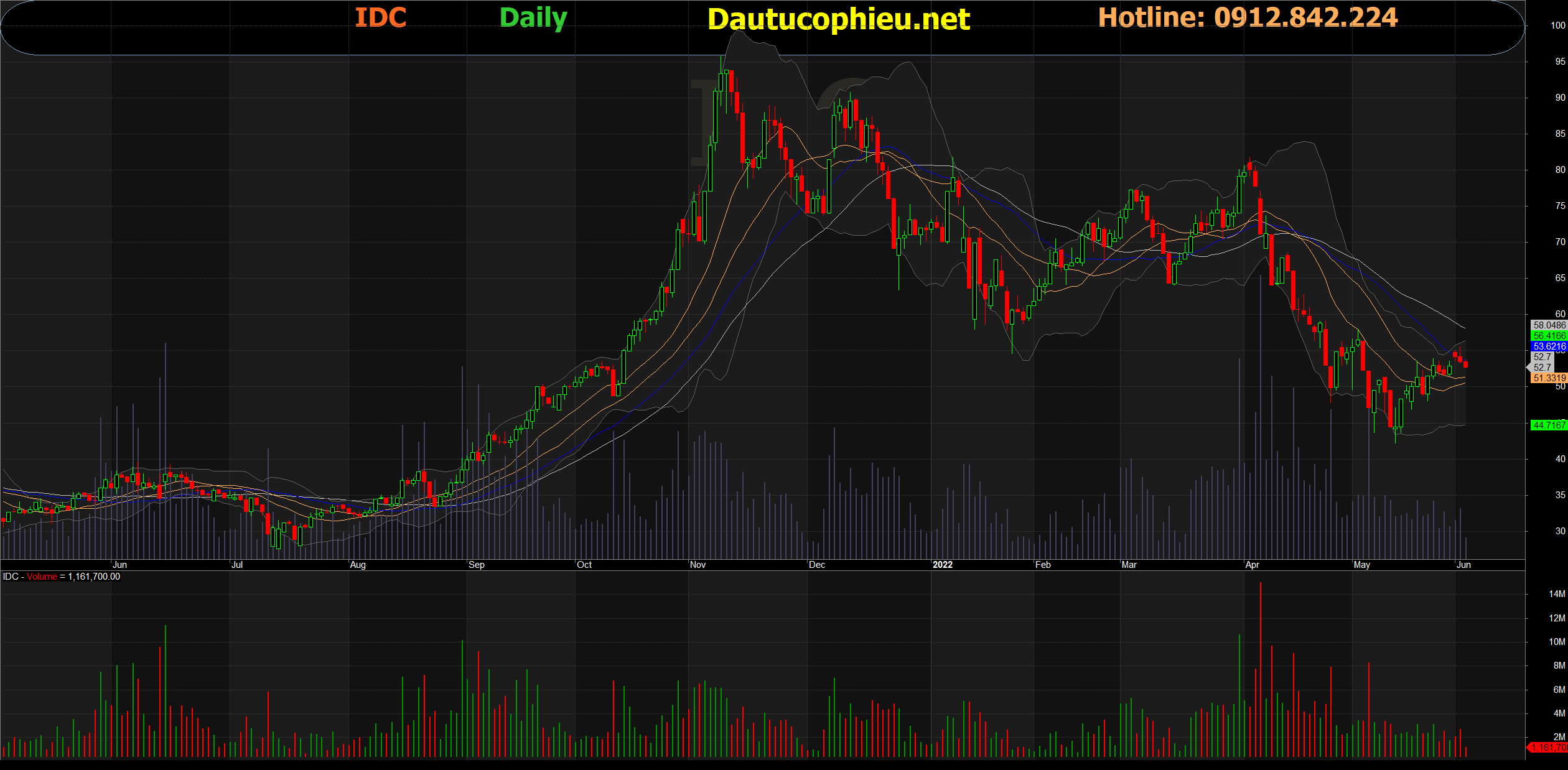Click the 10M tick on volume axis
1568x770 pixels.
[1556, 642]
